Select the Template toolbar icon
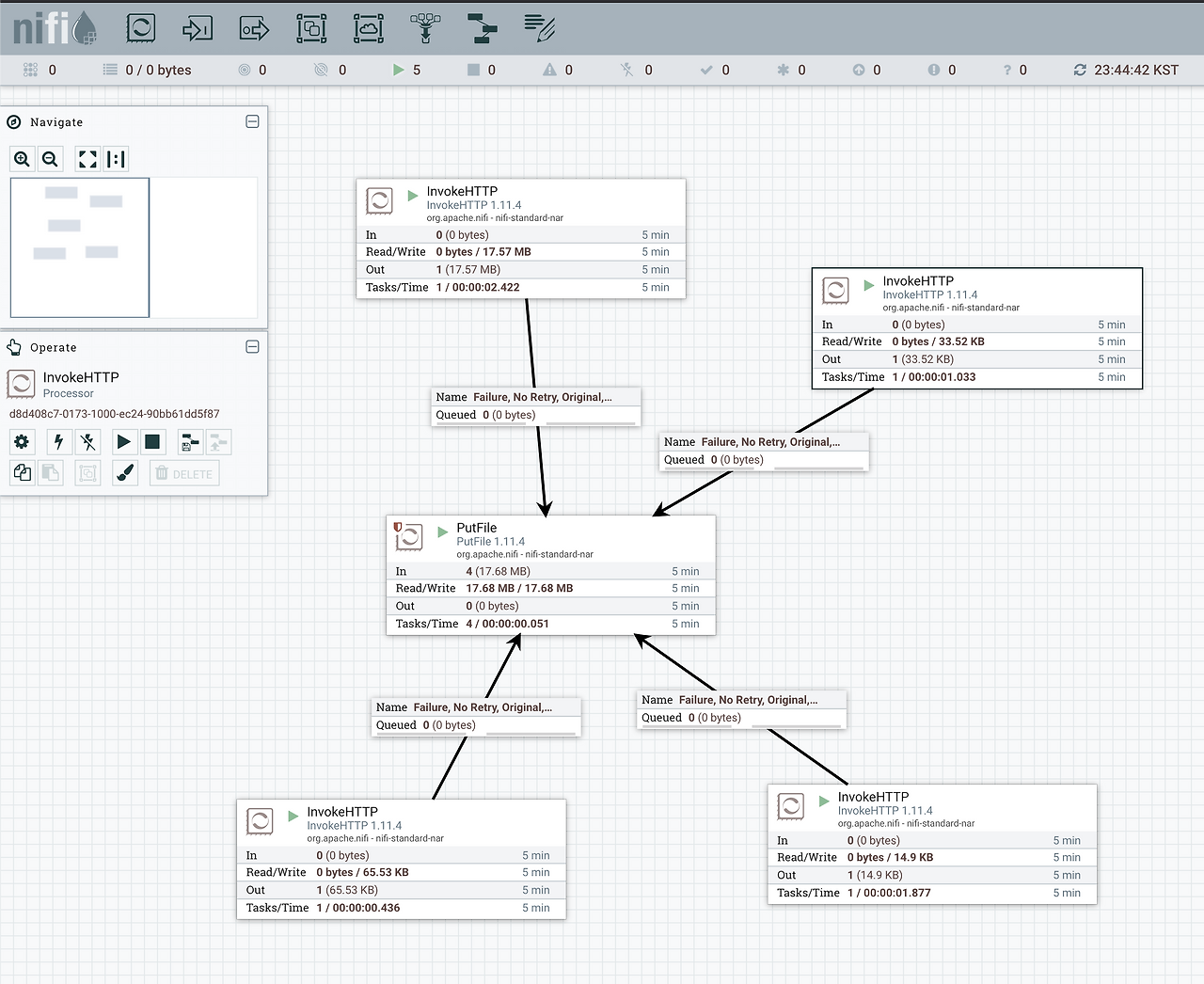Viewport: 1204px width, 984px height. coord(483,28)
